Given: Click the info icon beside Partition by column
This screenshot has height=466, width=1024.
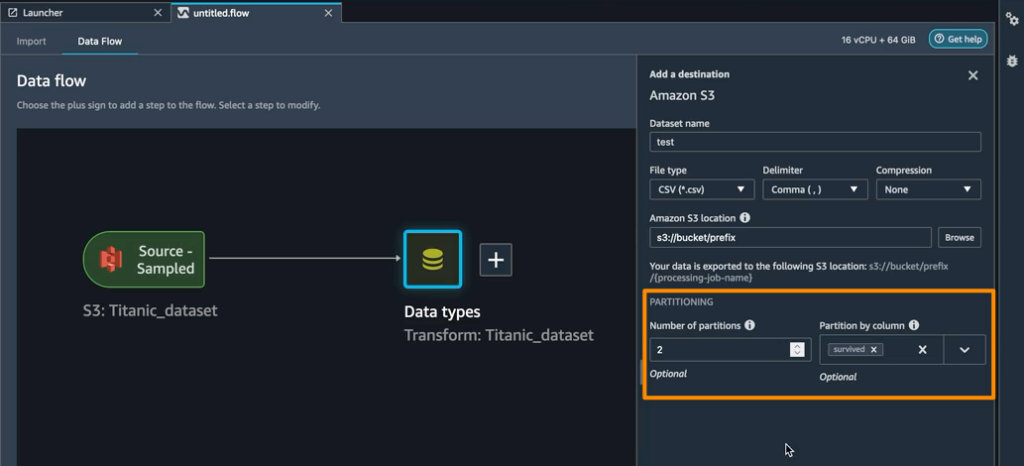Looking at the screenshot, I should click(x=914, y=325).
